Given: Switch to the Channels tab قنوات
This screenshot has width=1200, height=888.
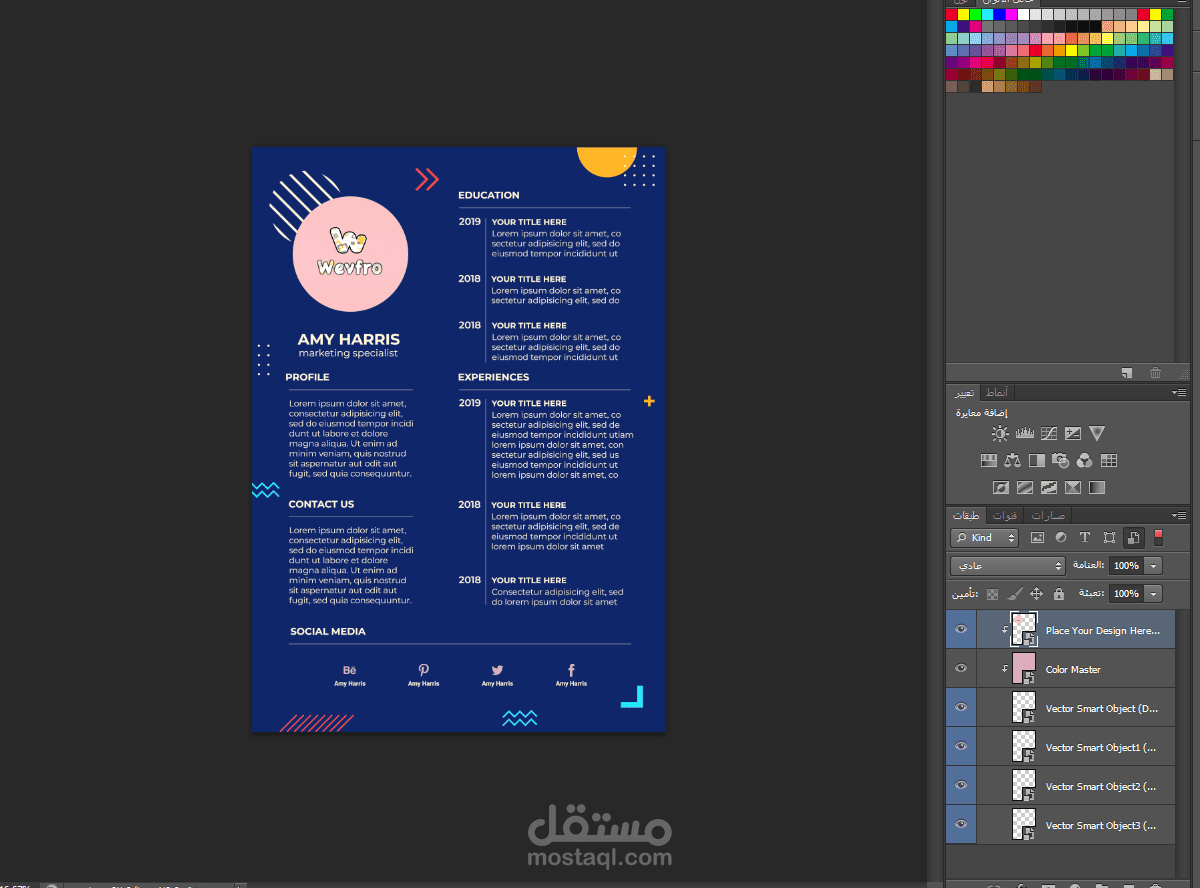Looking at the screenshot, I should click(1004, 515).
